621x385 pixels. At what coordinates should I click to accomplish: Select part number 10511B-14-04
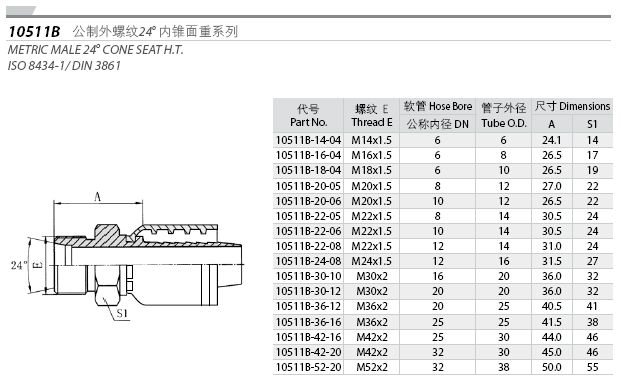point(309,140)
